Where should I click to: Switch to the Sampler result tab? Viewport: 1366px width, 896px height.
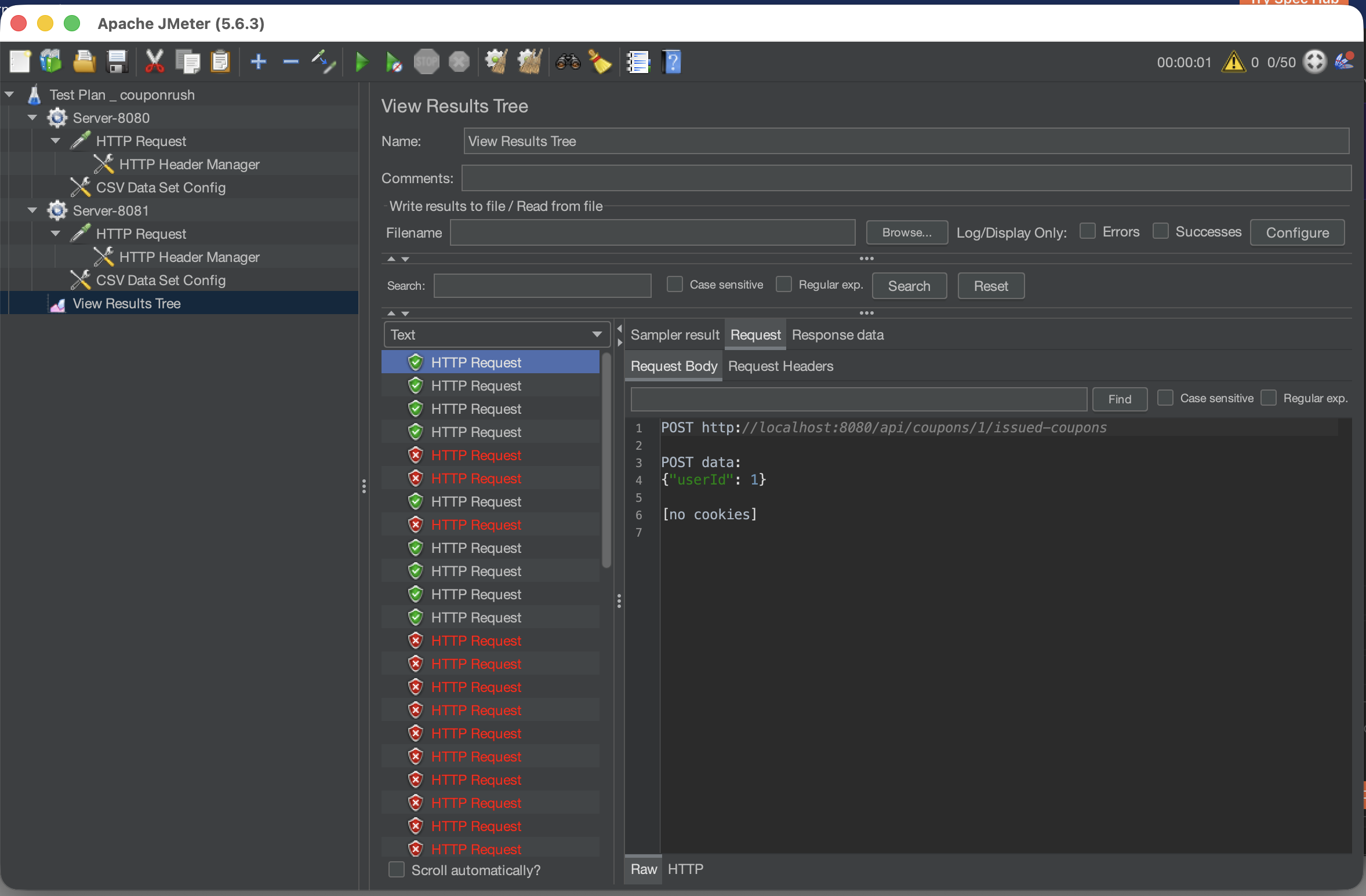pos(675,335)
